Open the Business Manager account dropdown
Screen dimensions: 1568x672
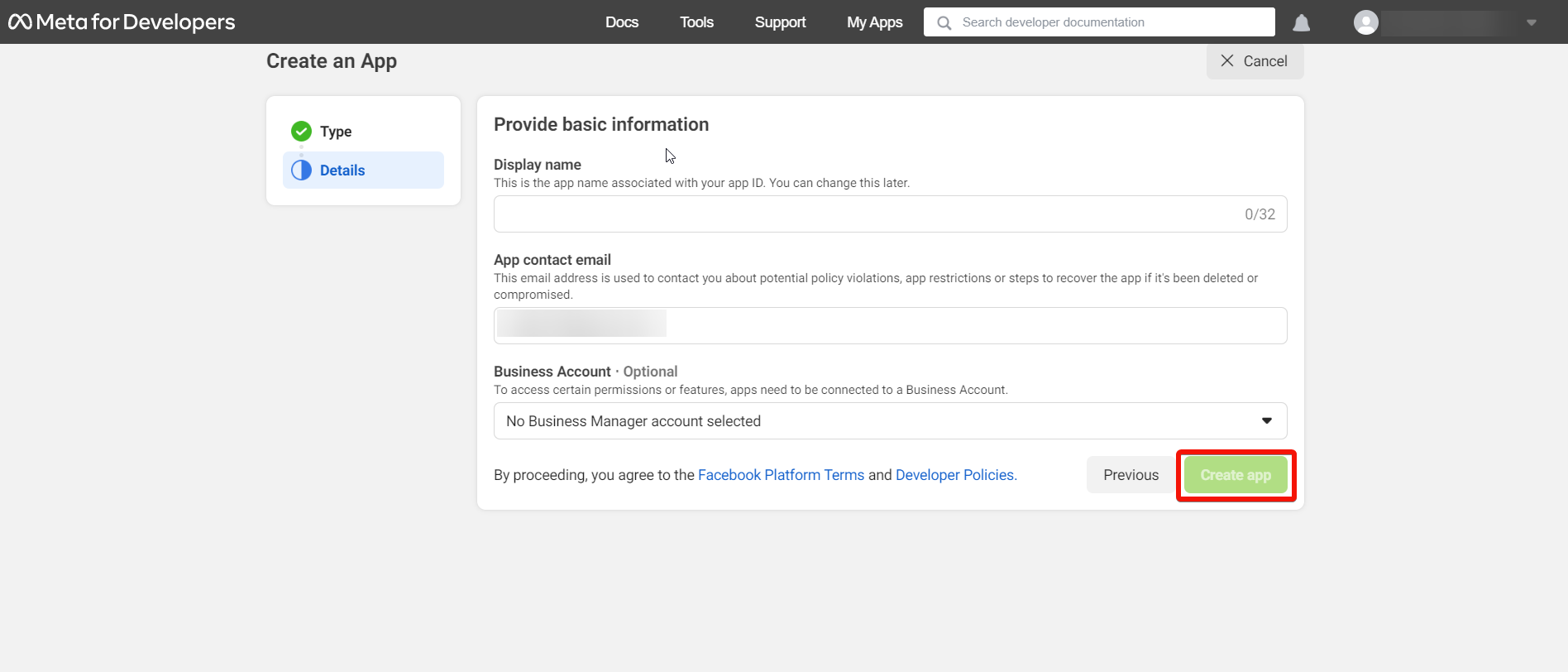877,421
